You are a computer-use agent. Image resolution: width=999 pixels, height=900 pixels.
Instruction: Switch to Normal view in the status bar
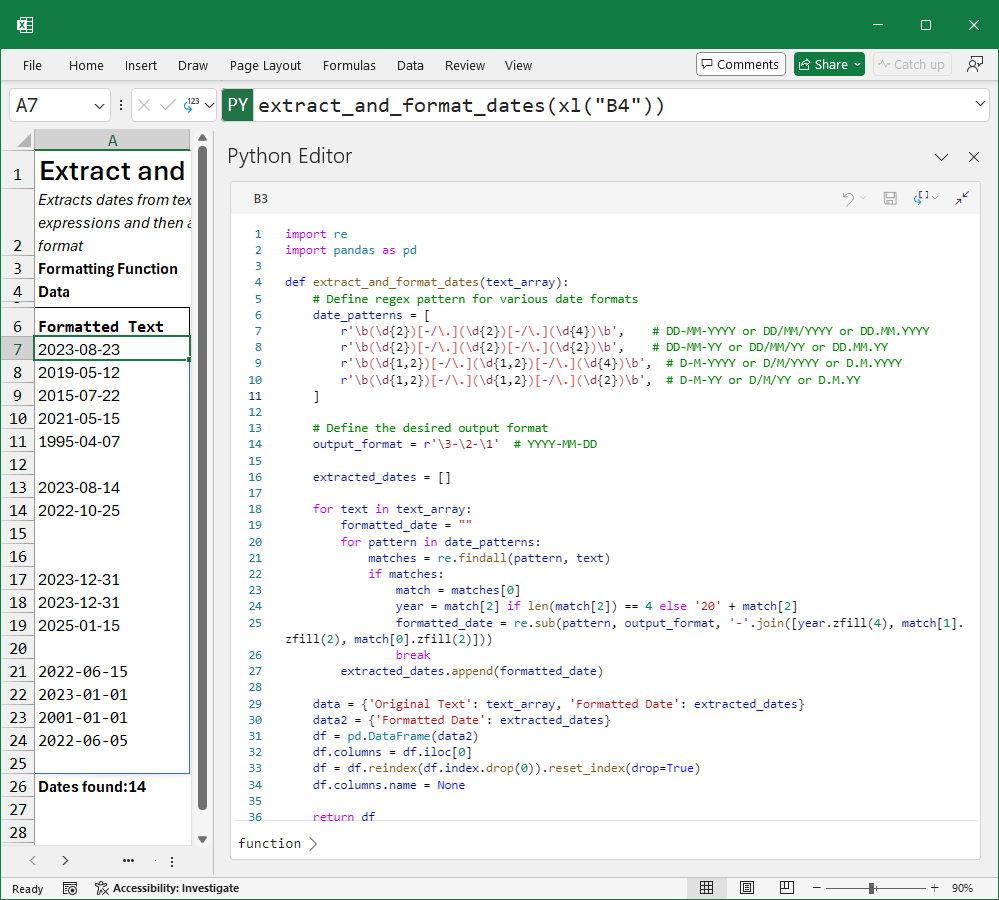pos(707,887)
